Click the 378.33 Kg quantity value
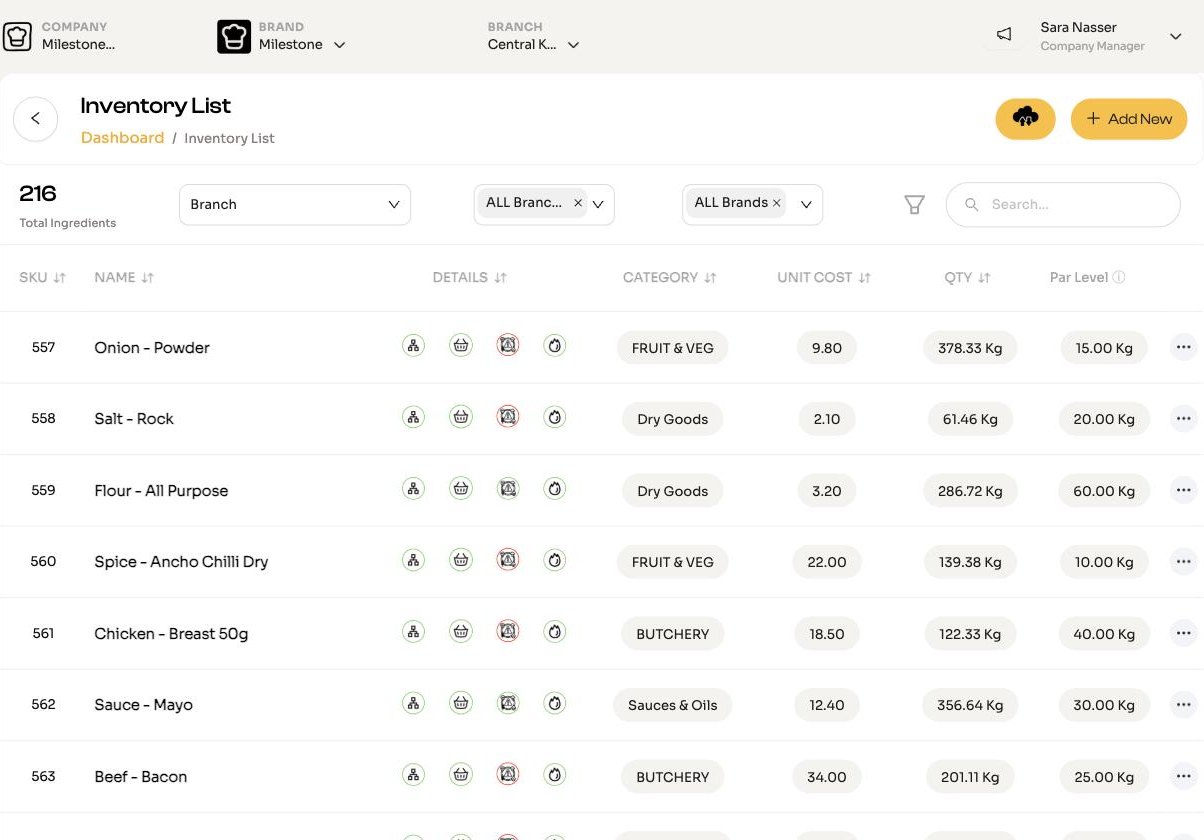 coord(970,348)
